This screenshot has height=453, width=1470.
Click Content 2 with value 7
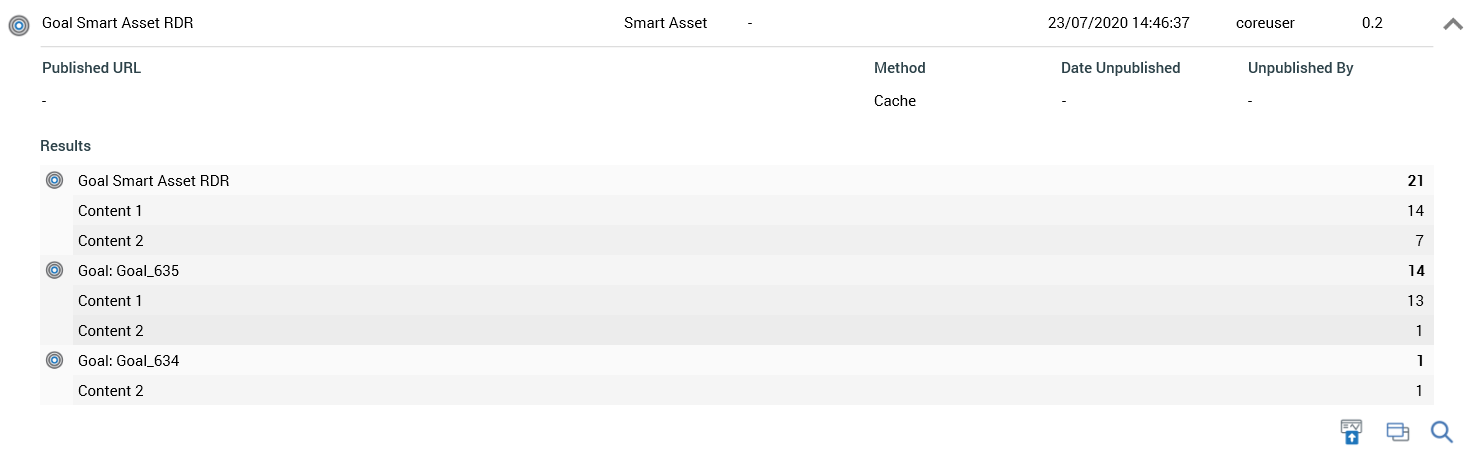(110, 241)
